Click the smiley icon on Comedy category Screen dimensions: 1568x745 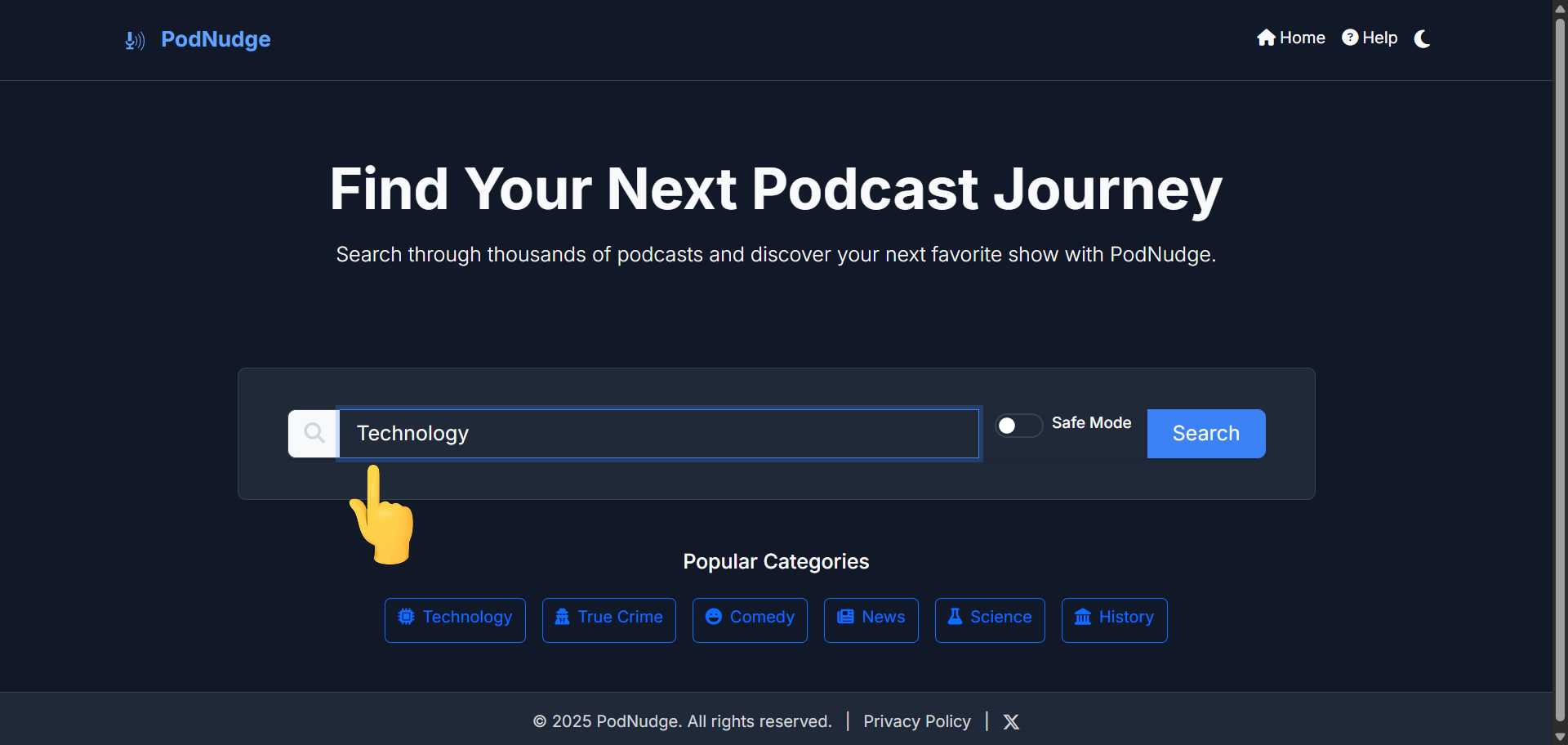coord(713,617)
